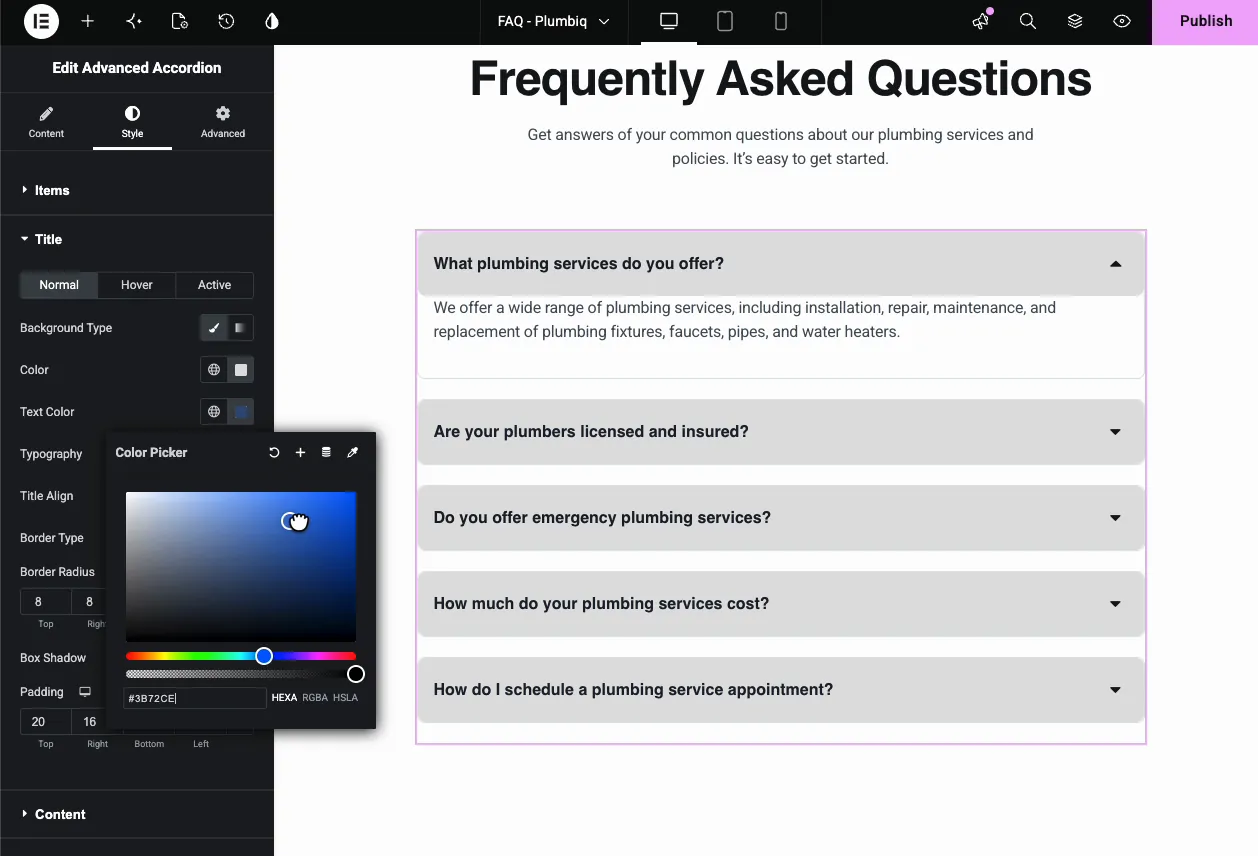This screenshot has height=856, width=1258.
Task: Open the FAQ - Plumbiq document dropdown
Action: point(553,21)
